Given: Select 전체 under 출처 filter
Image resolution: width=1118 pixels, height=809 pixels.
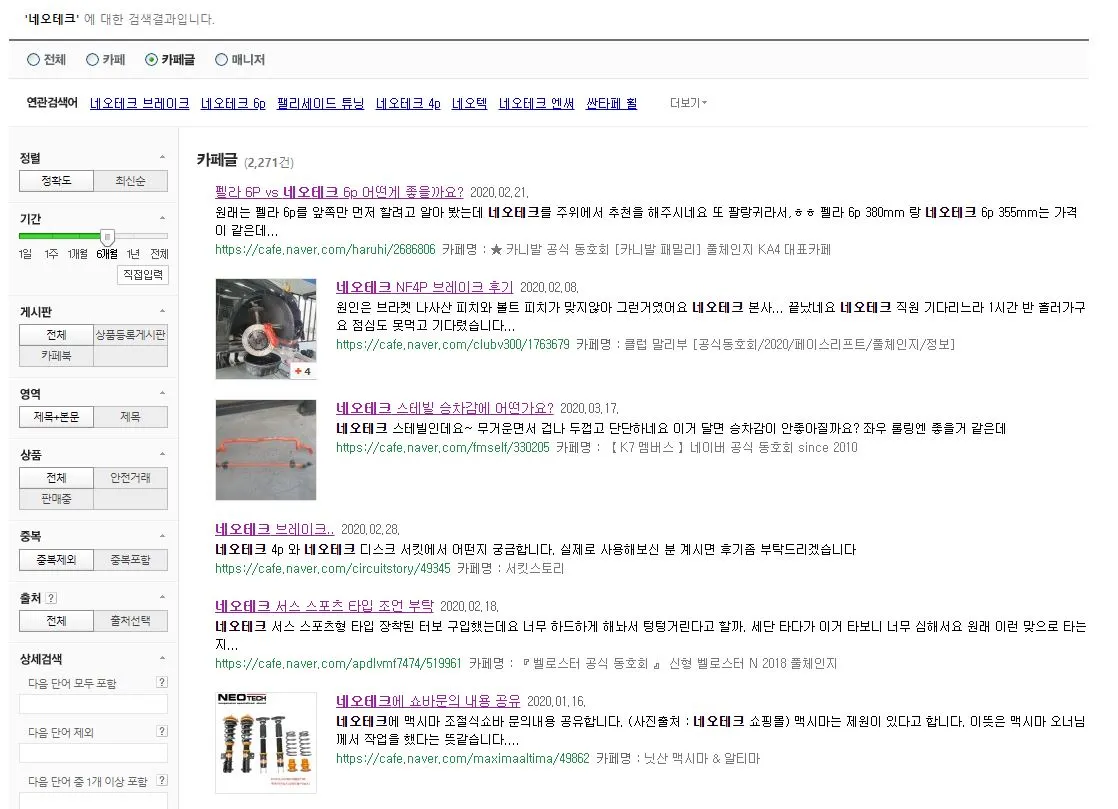Looking at the screenshot, I should pyautogui.click(x=56, y=621).
